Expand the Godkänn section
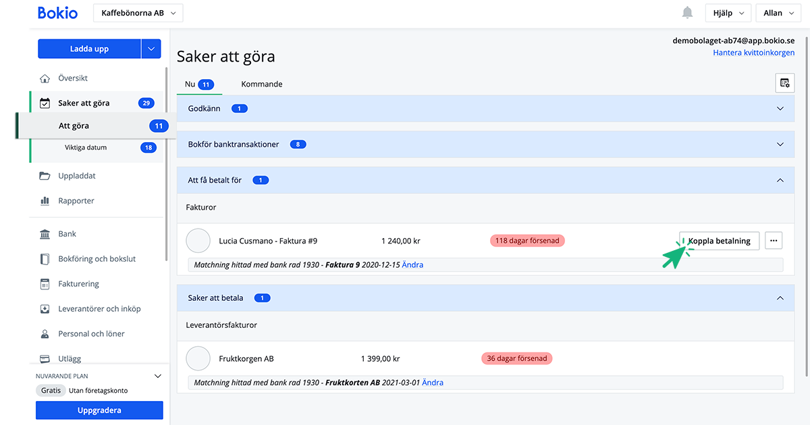 (780, 108)
